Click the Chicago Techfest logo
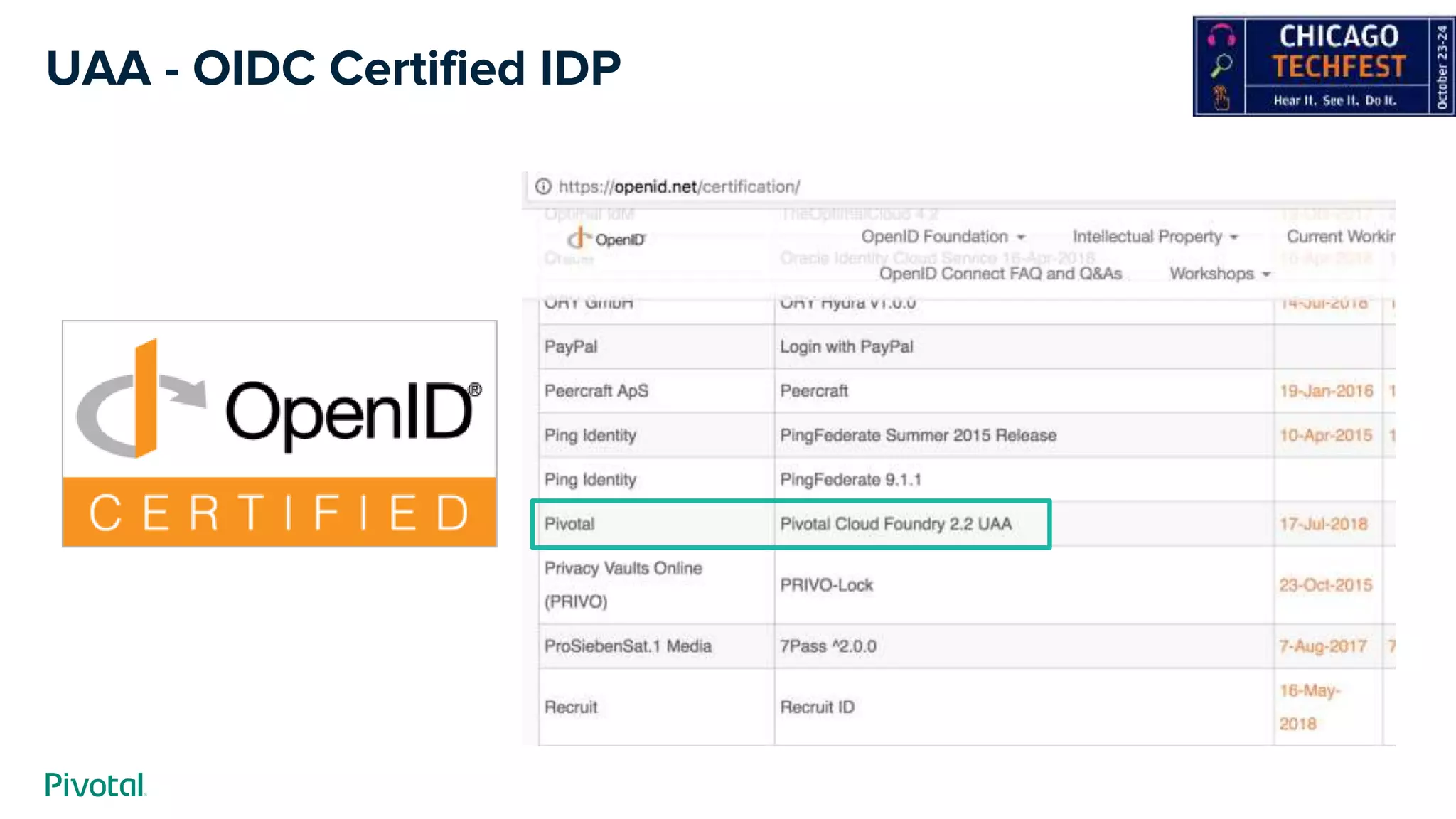The width and height of the screenshot is (1456, 819). point(1324,66)
